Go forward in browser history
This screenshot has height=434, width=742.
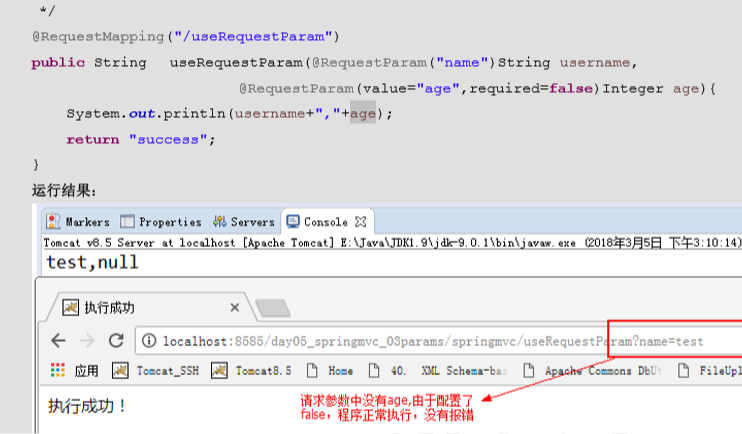pos(87,341)
